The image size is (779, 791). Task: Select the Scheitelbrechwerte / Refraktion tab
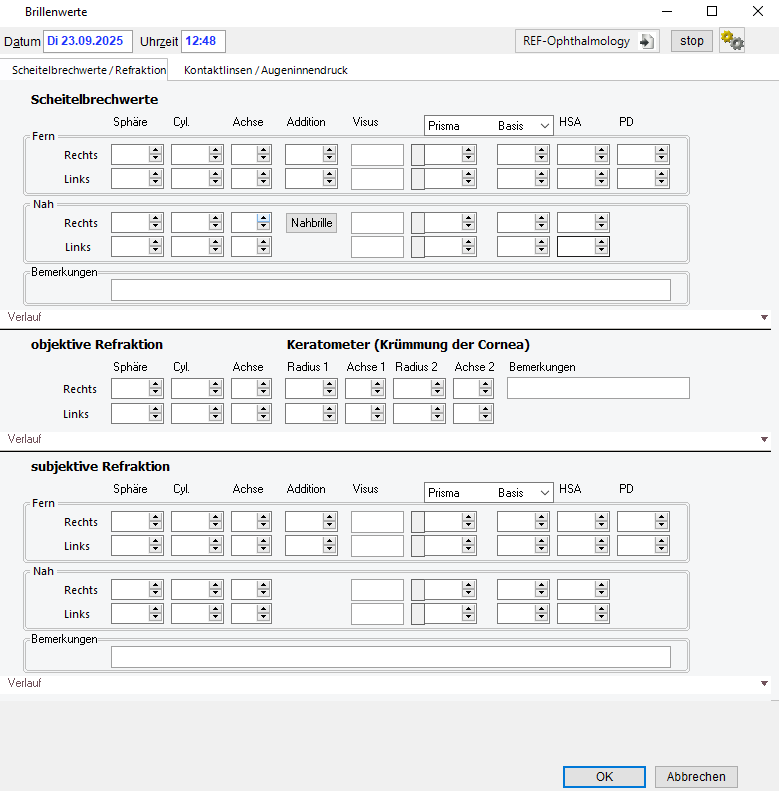coord(88,70)
